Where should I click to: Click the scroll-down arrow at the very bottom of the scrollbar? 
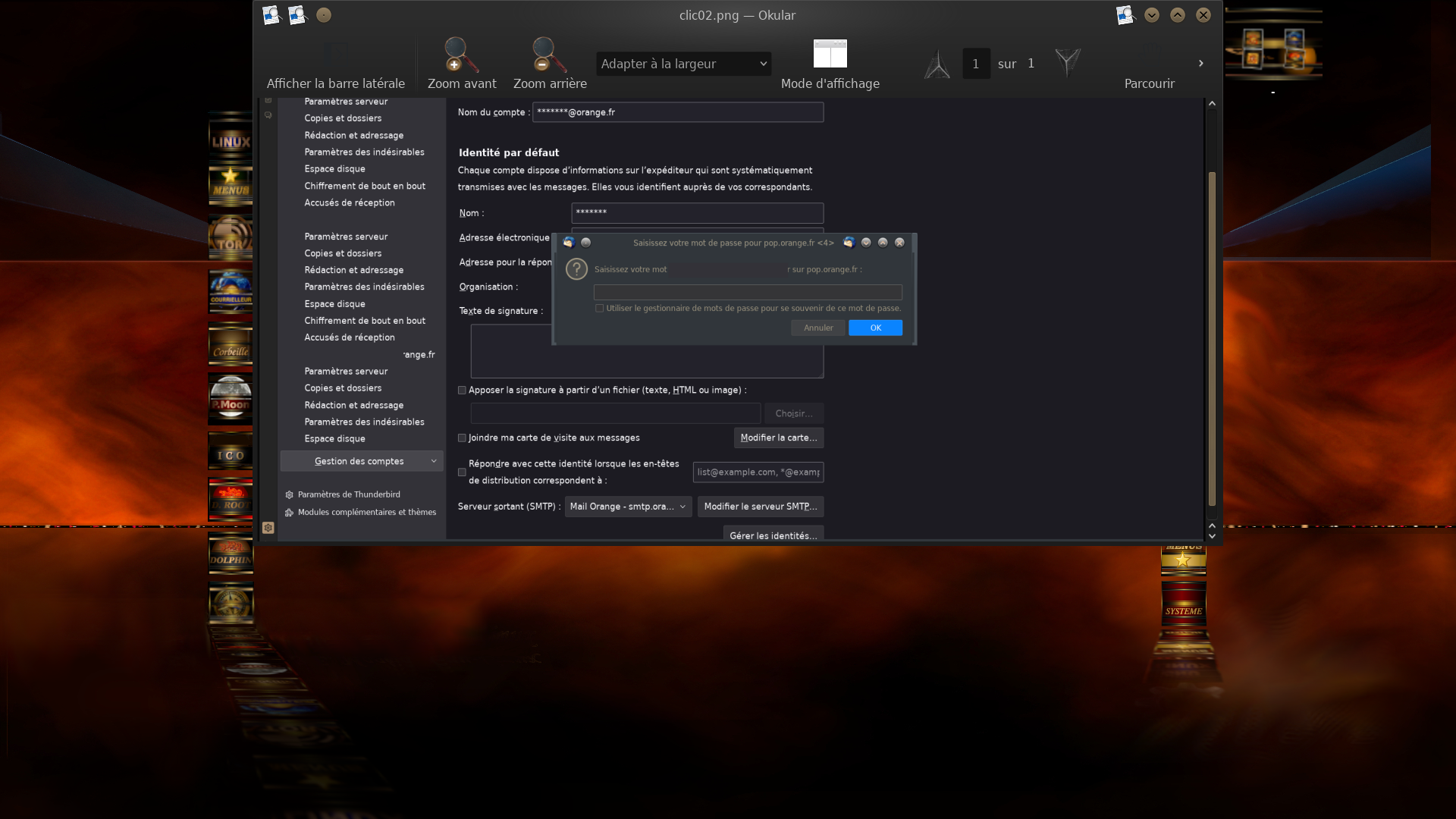click(x=1212, y=536)
